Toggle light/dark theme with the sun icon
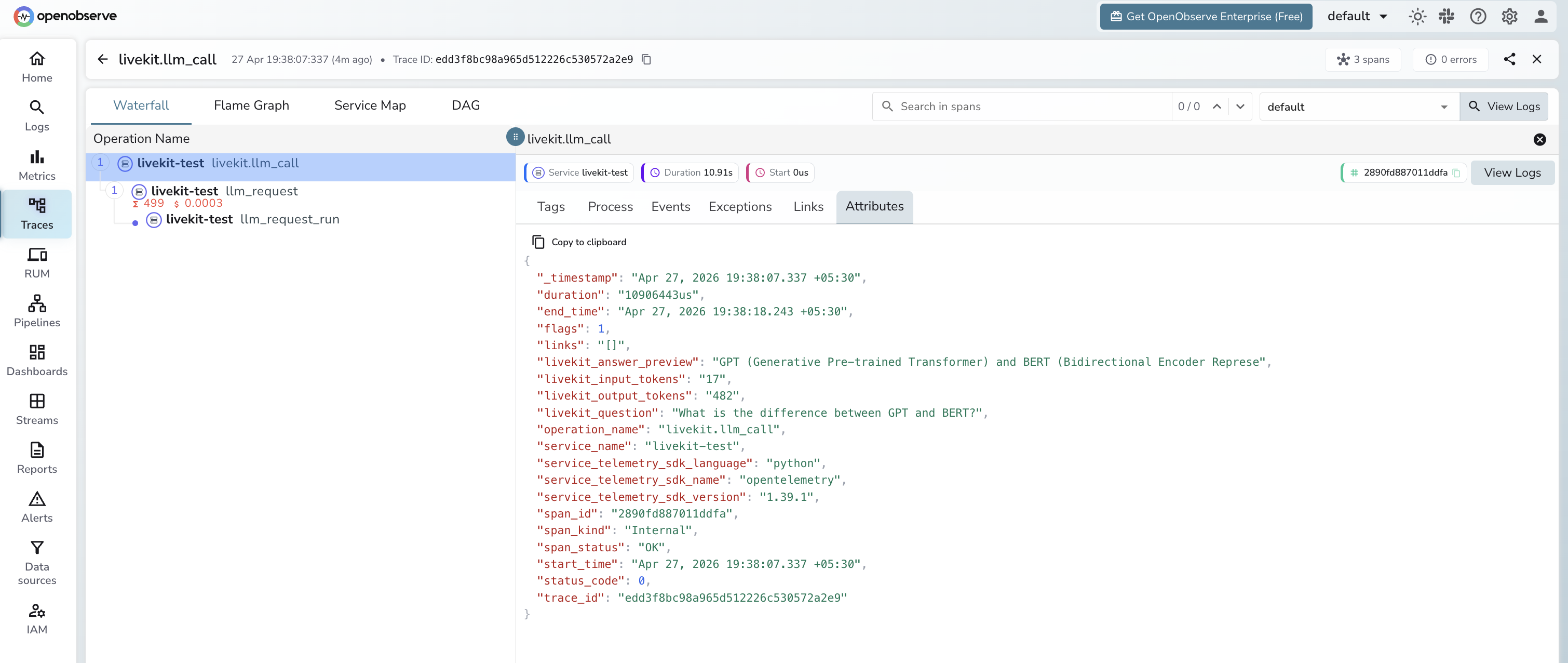1568x663 pixels. [x=1417, y=17]
